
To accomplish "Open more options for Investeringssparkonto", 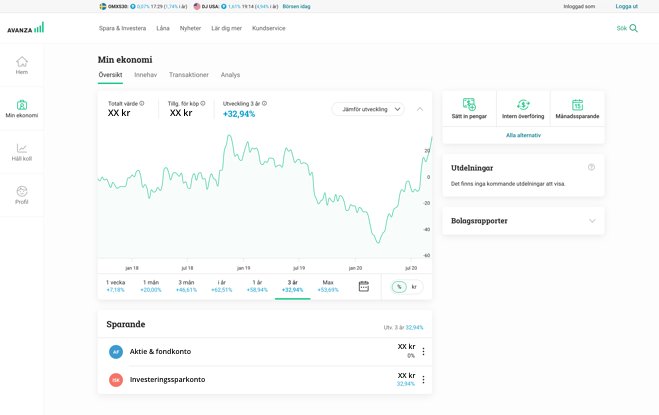I will 423,380.
